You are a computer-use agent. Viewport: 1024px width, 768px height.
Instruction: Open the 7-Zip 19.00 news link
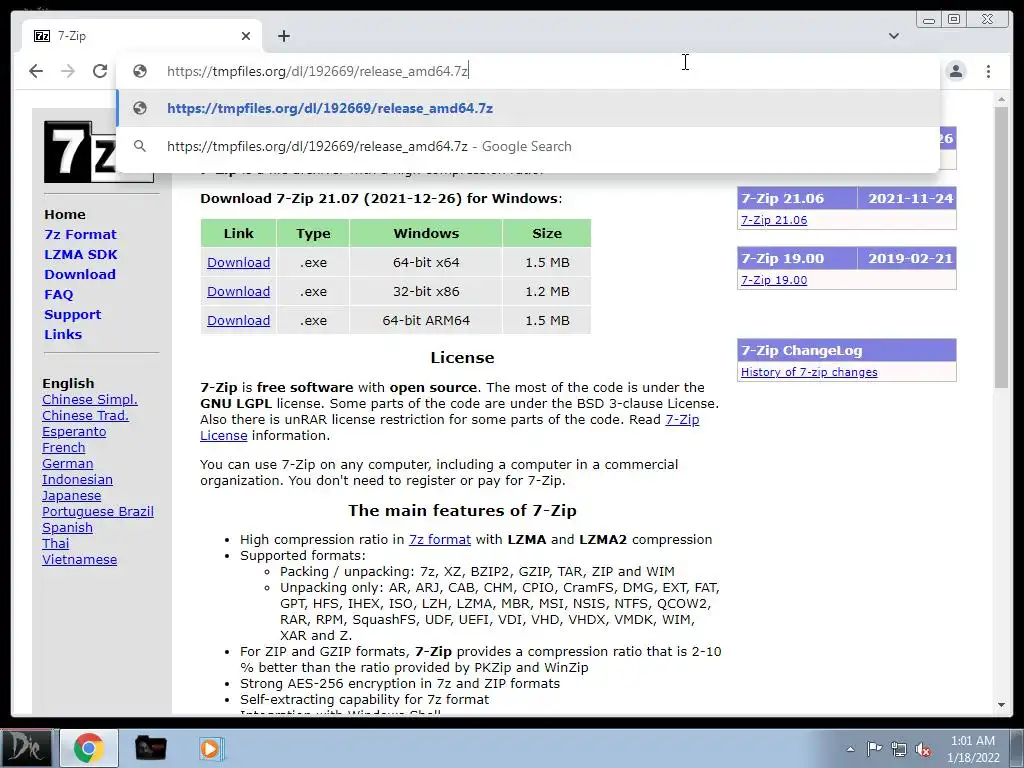(x=774, y=280)
